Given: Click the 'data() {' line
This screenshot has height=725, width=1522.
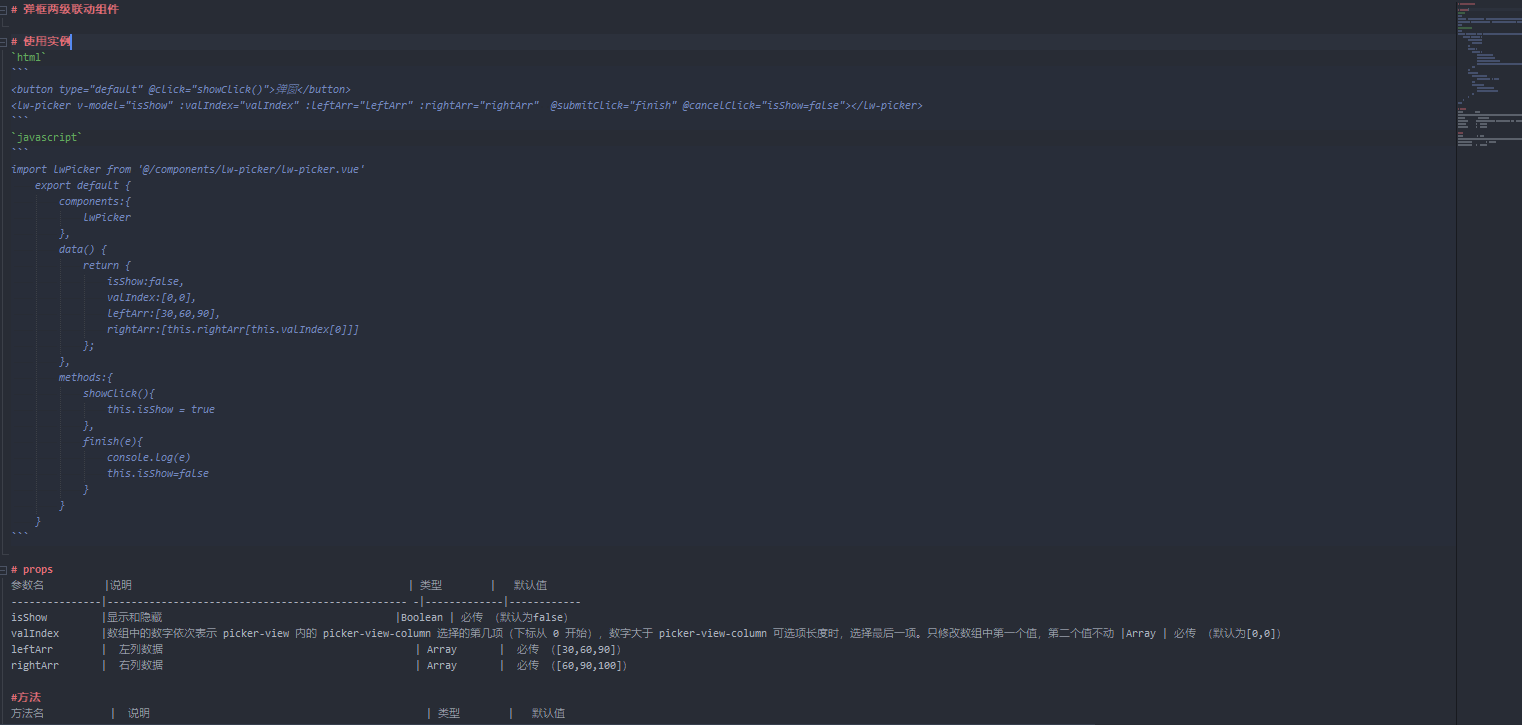Looking at the screenshot, I should [83, 249].
